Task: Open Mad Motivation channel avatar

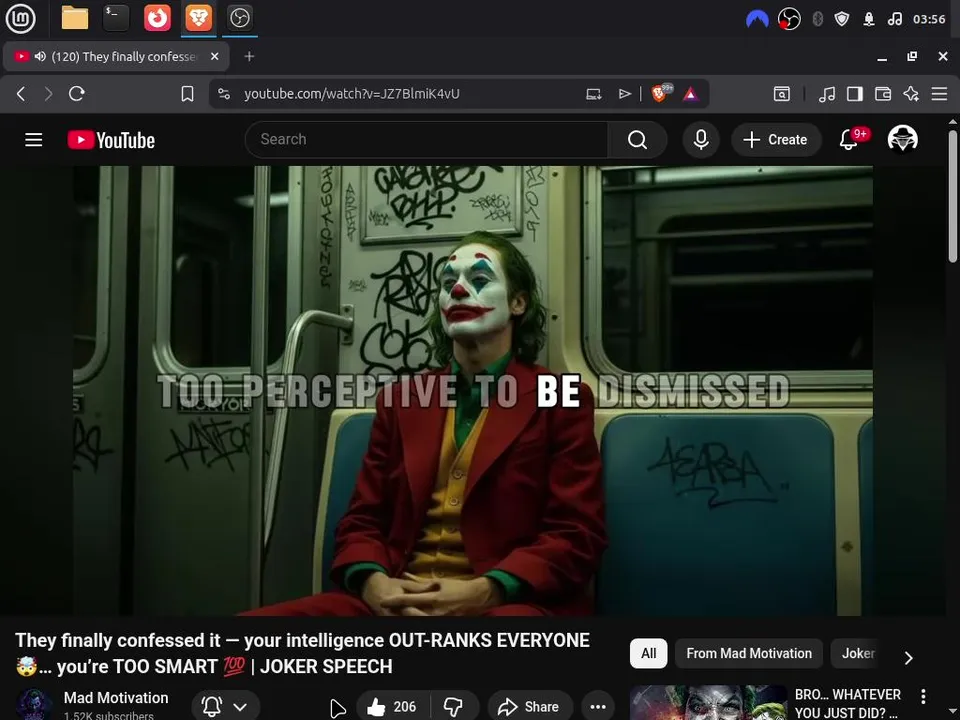Action: (34, 705)
